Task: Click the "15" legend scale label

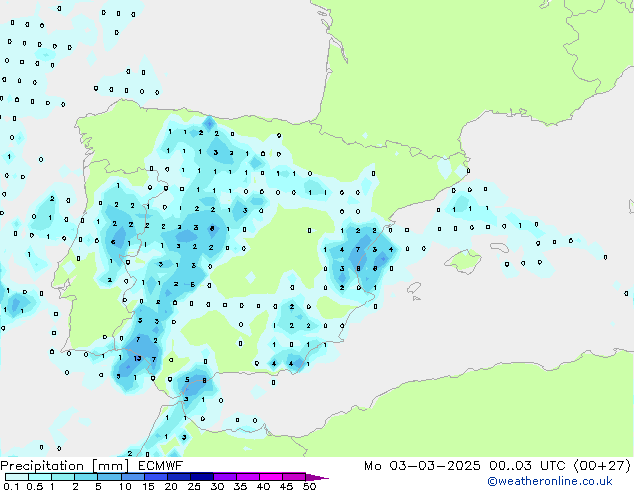Action: (148, 486)
